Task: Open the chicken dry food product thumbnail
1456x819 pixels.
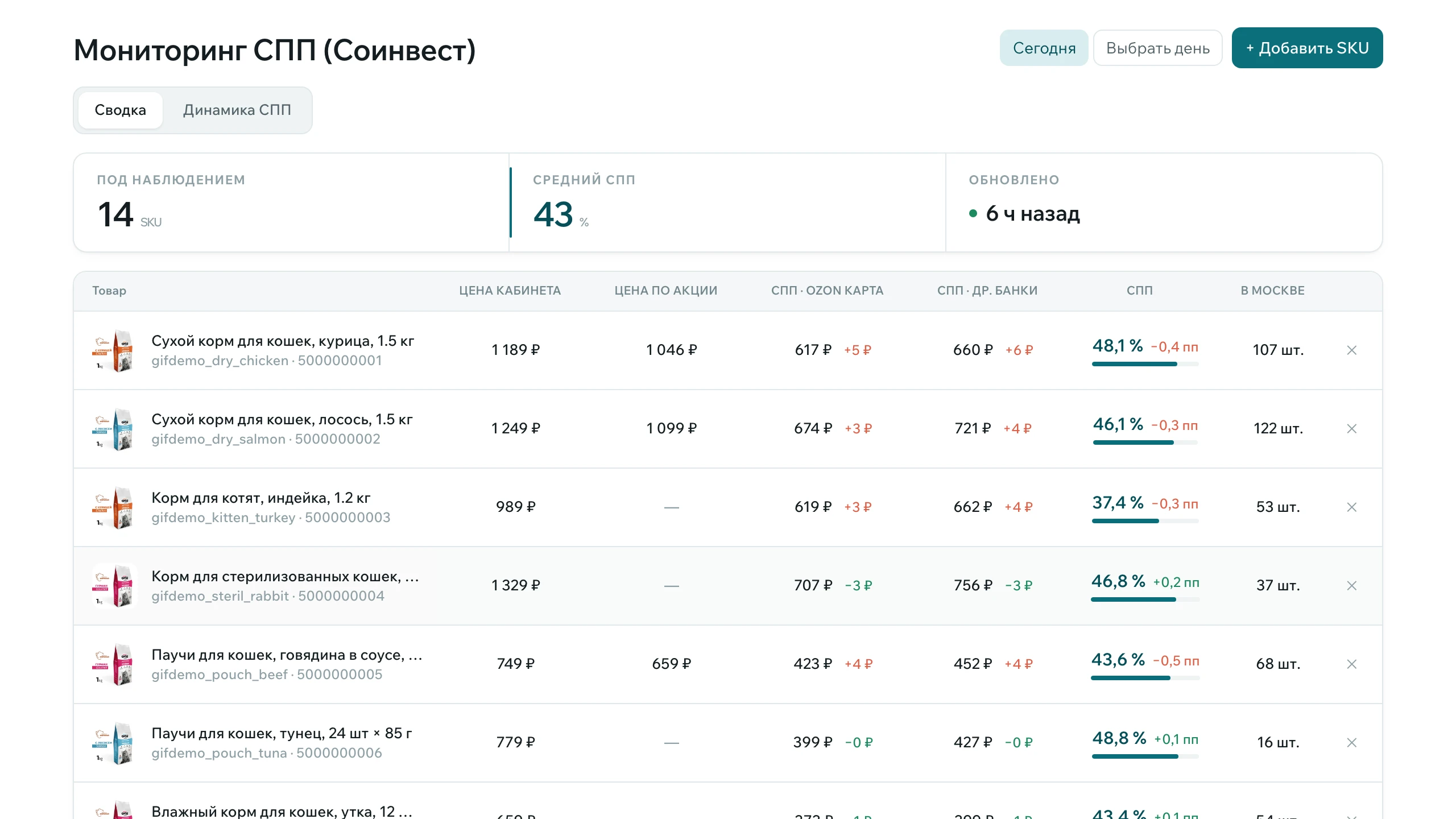Action: pos(114,350)
